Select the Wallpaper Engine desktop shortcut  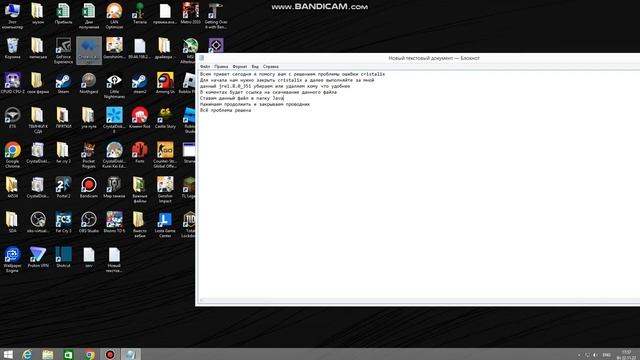pyautogui.click(x=12, y=260)
